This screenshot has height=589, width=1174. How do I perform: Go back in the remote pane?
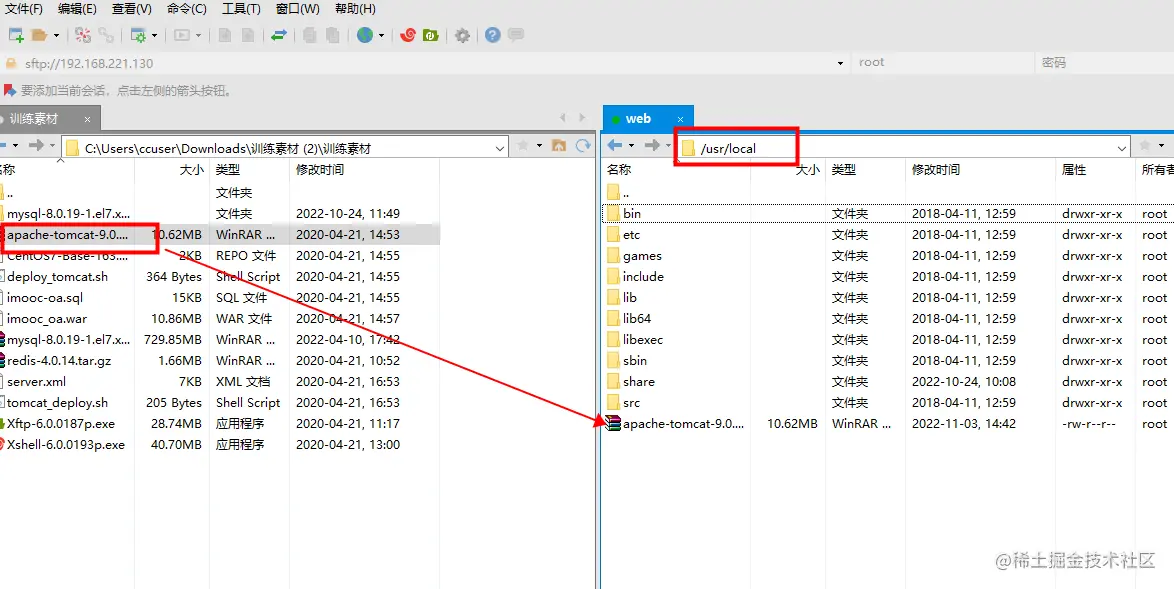point(615,145)
